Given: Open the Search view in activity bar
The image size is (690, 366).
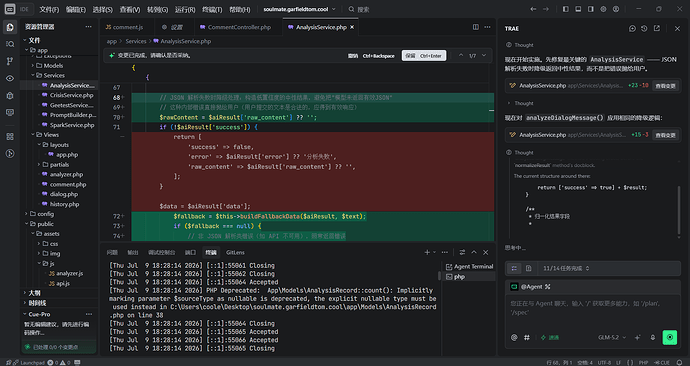Looking at the screenshot, I should tap(10, 44).
